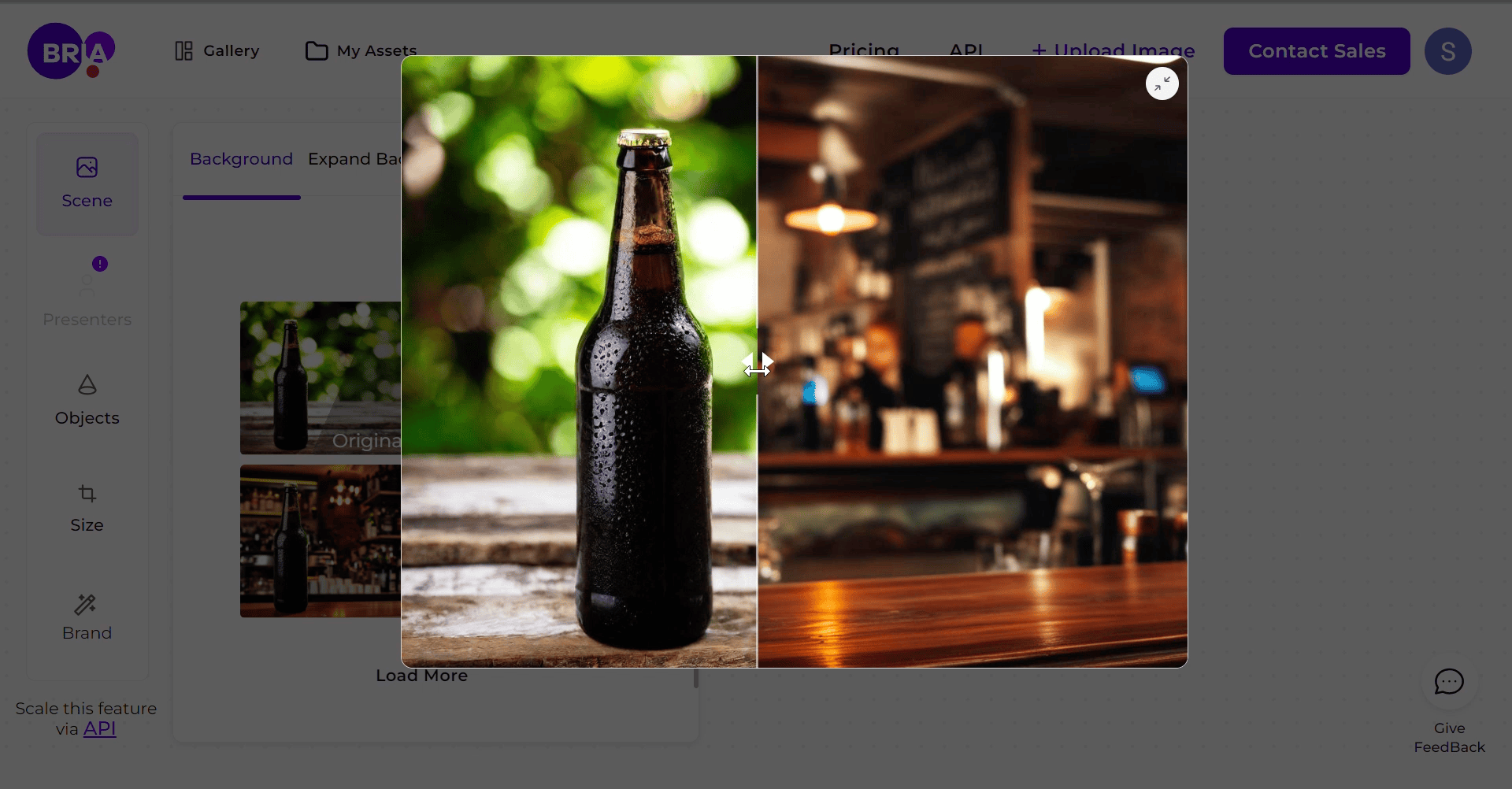Open the API navigation item
This screenshot has width=1512, height=789.
[x=966, y=50]
